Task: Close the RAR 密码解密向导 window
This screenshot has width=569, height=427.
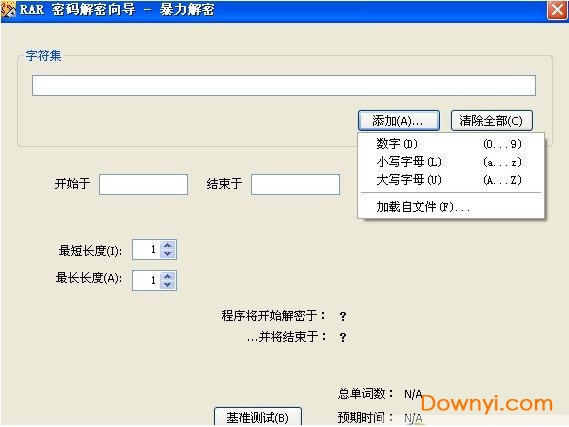Action: 557,10
